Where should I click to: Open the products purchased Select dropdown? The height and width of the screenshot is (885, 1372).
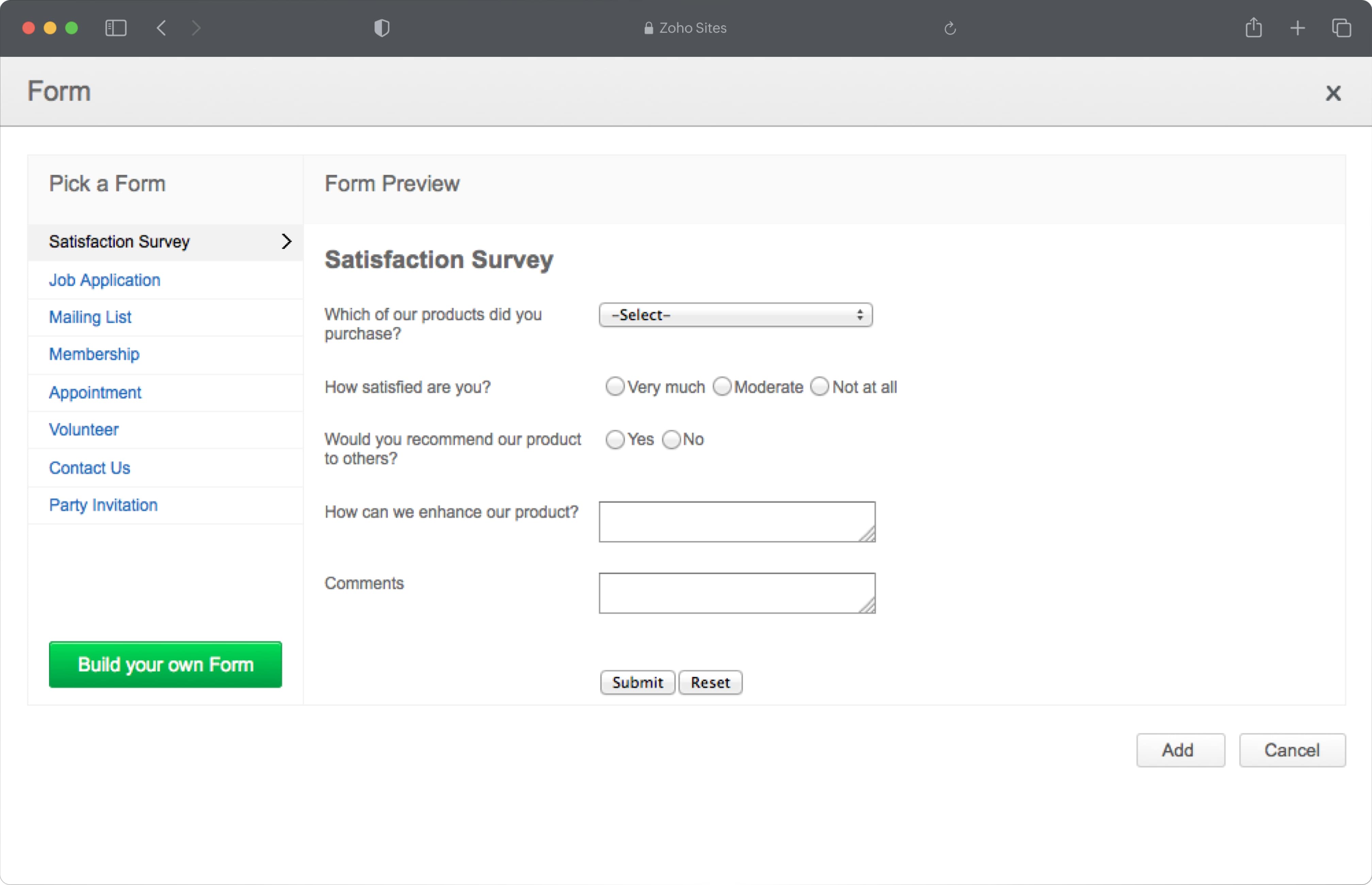(x=735, y=315)
